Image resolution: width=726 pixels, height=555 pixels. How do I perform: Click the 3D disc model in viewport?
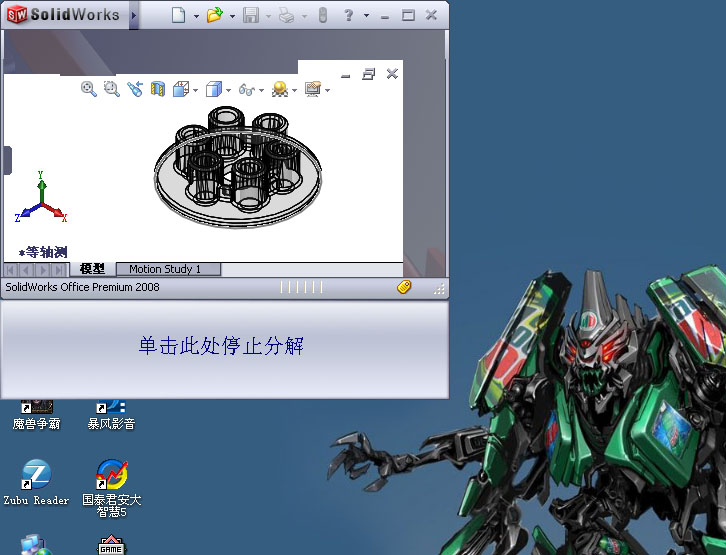pyautogui.click(x=238, y=167)
